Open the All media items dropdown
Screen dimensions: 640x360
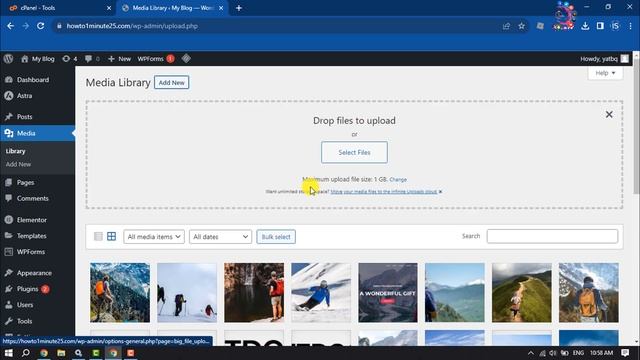click(x=154, y=237)
